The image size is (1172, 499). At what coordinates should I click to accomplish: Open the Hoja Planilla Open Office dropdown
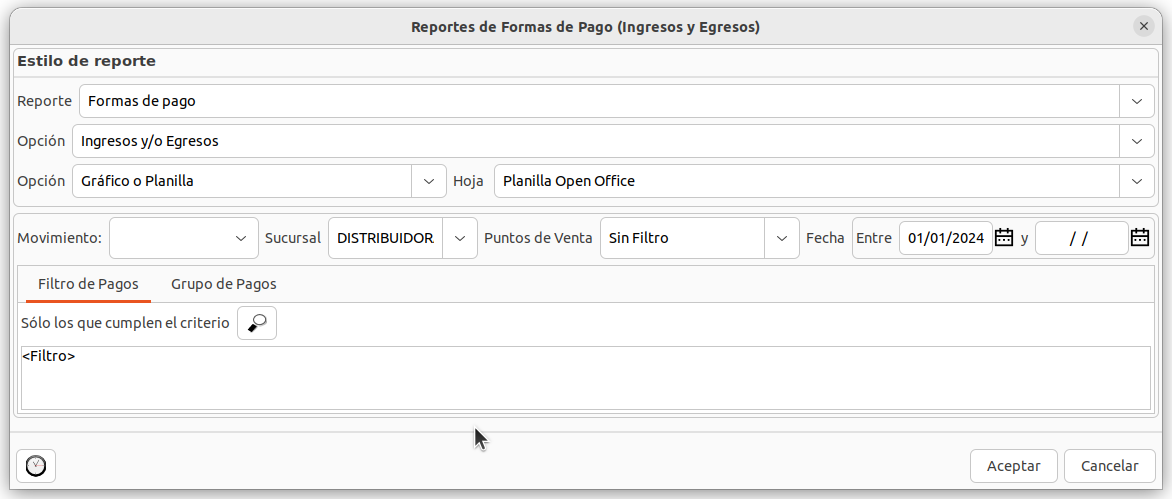(1136, 181)
